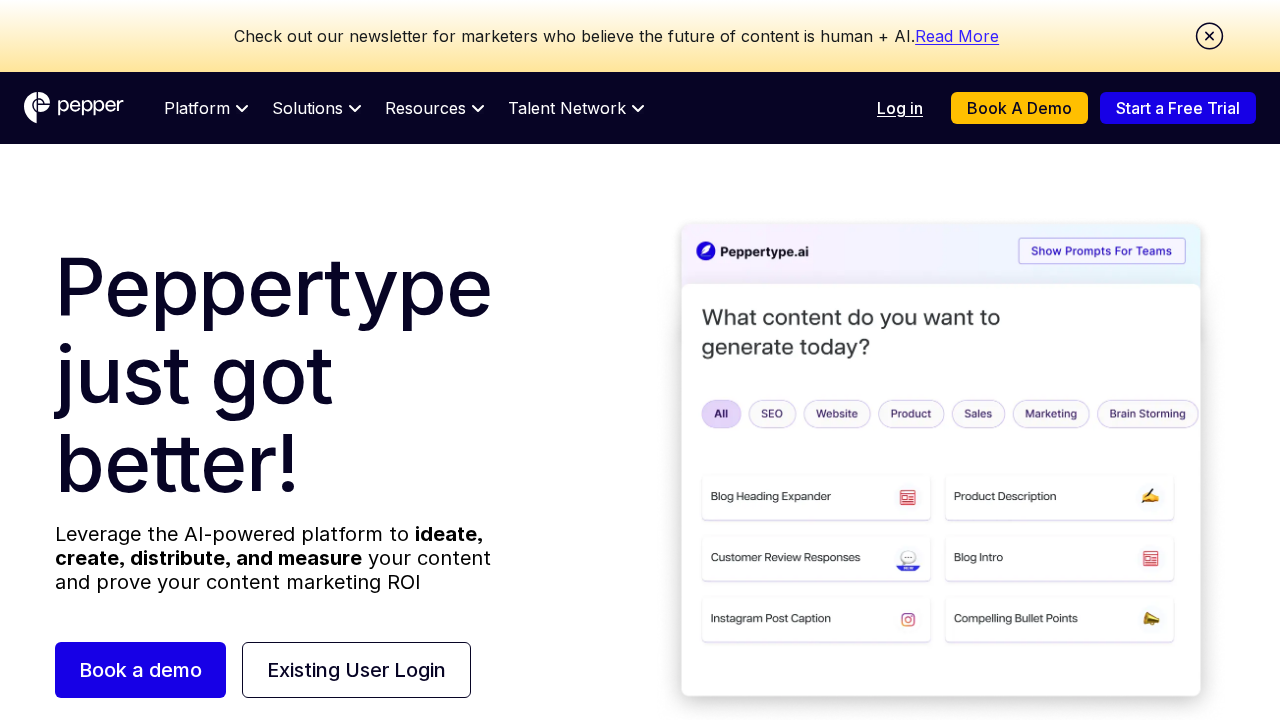Click the Customer Review Responses speech bubble icon
This screenshot has width=1280, height=720.
click(907, 557)
